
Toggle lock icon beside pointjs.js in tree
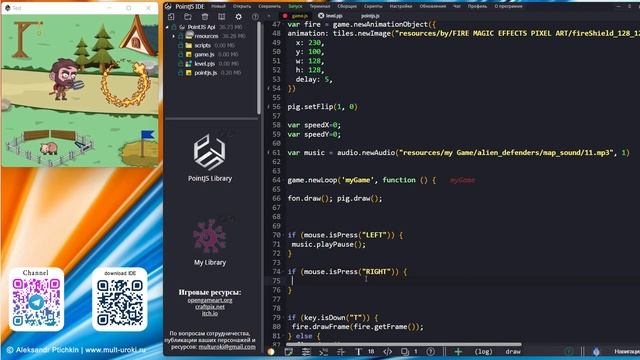(x=180, y=73)
